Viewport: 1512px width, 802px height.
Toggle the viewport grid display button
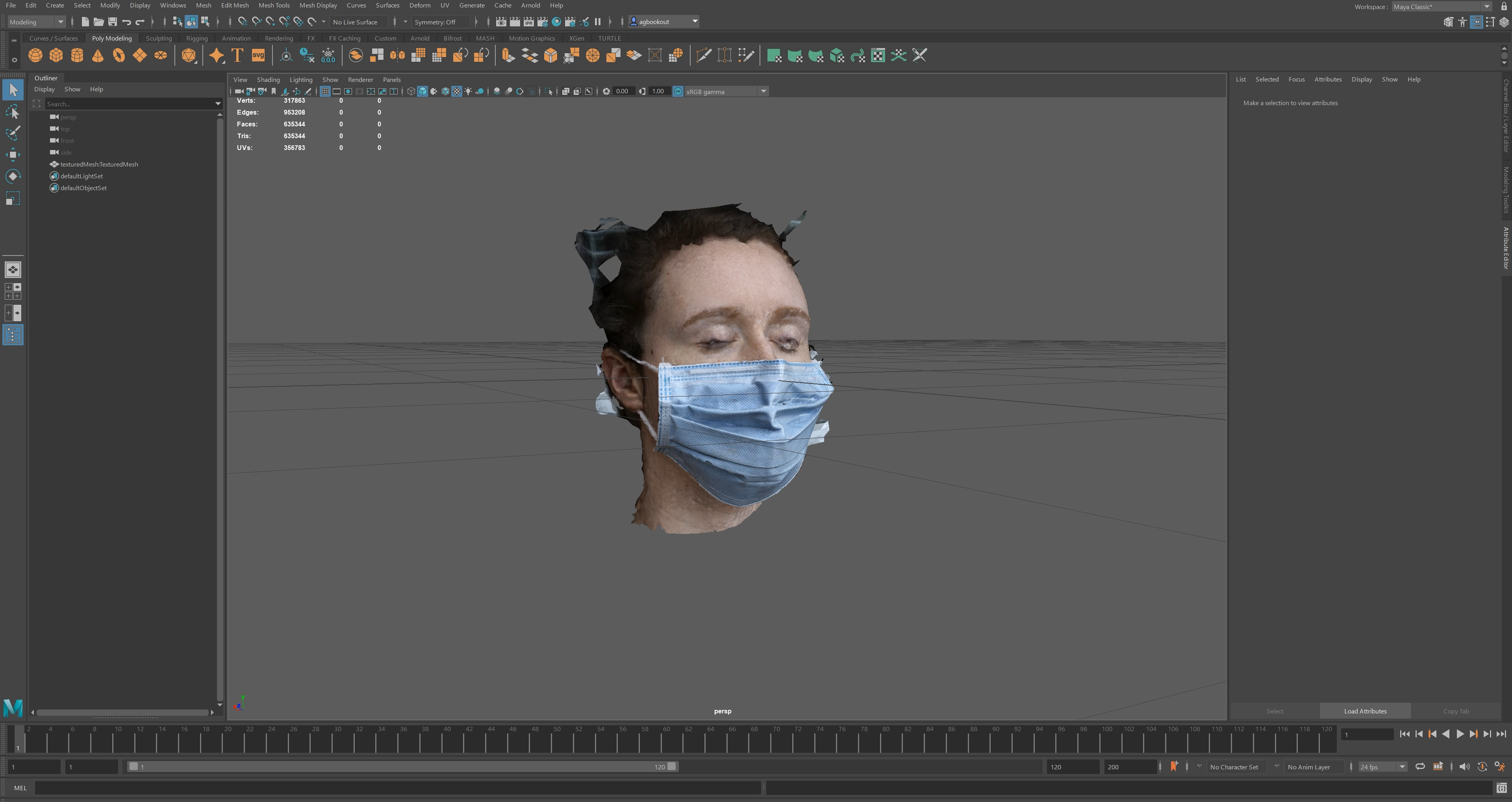coord(324,91)
